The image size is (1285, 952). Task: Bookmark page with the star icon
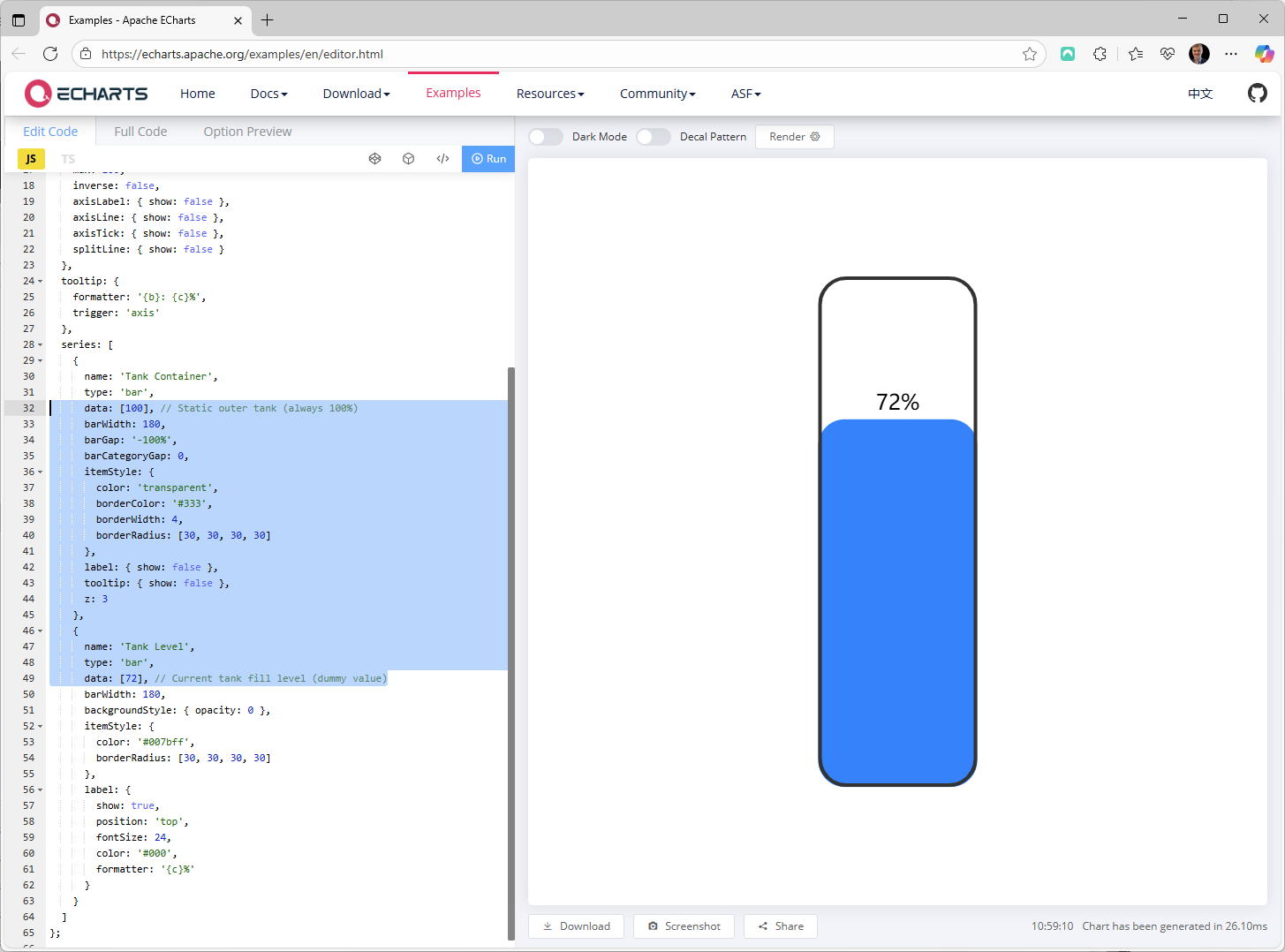(1029, 54)
